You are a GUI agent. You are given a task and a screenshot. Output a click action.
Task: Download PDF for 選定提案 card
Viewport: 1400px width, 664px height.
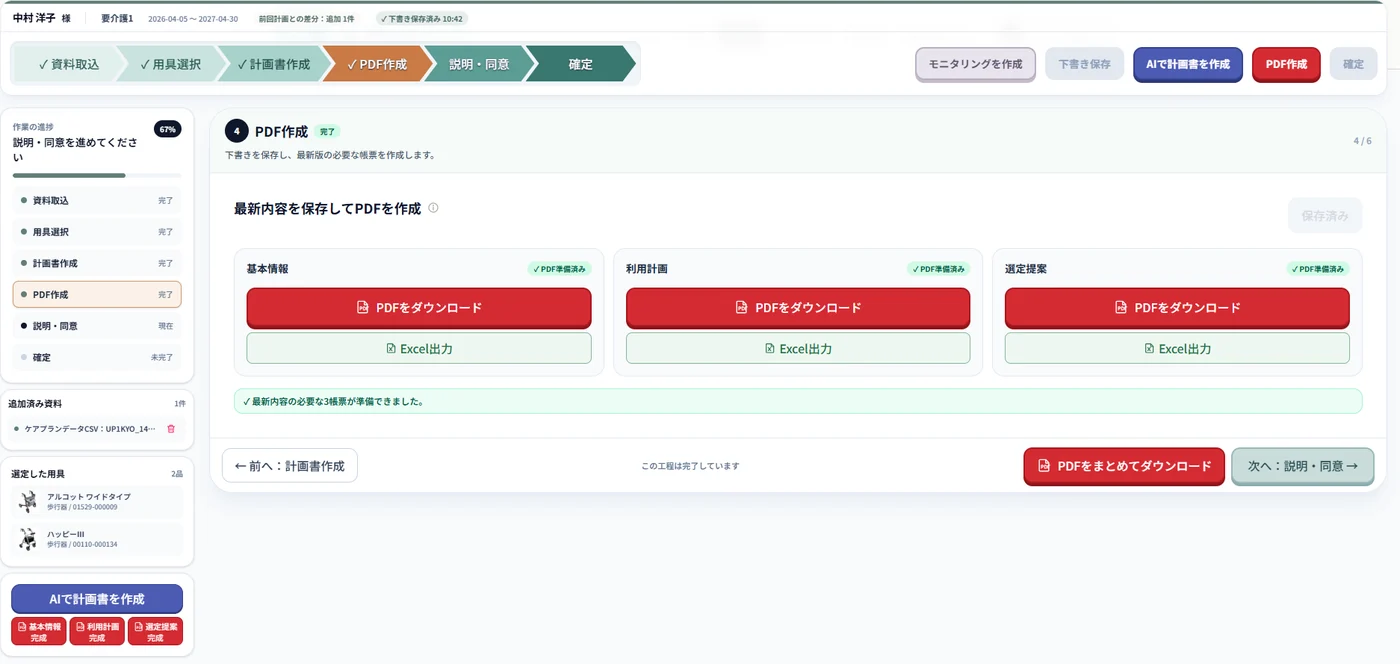tap(1177, 308)
